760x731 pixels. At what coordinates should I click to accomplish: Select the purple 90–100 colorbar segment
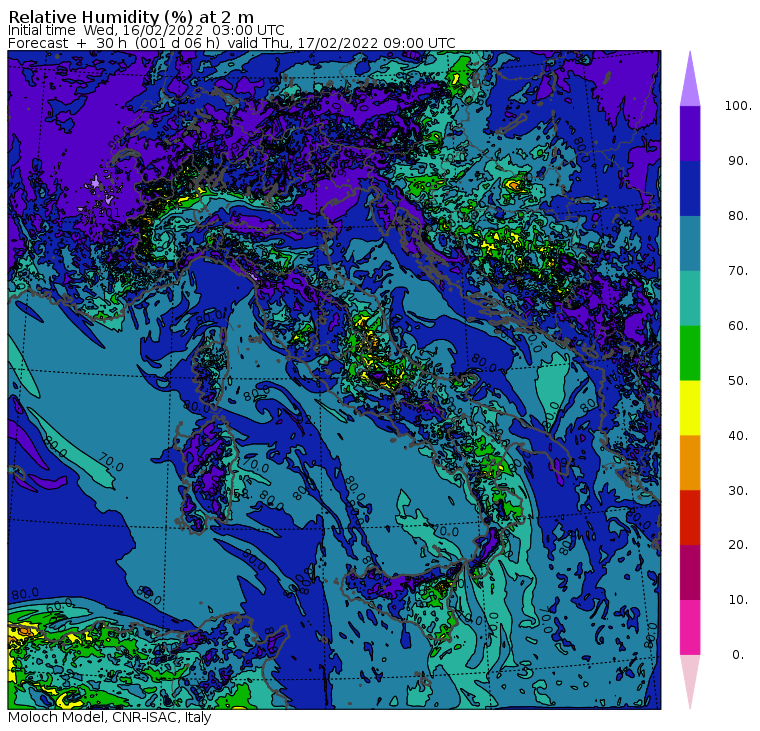pos(690,133)
